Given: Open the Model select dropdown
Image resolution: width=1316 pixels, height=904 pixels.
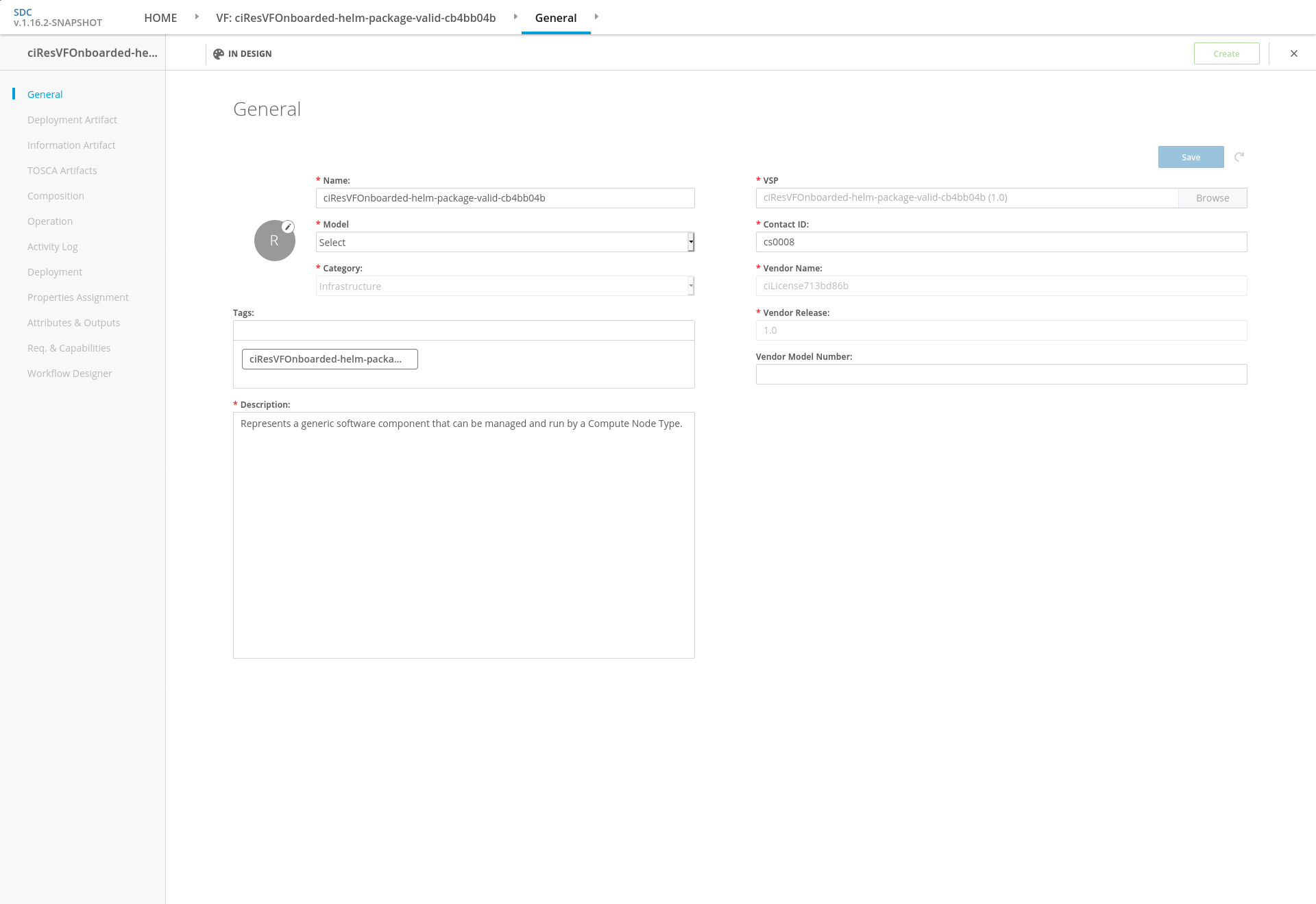Looking at the screenshot, I should tap(504, 242).
